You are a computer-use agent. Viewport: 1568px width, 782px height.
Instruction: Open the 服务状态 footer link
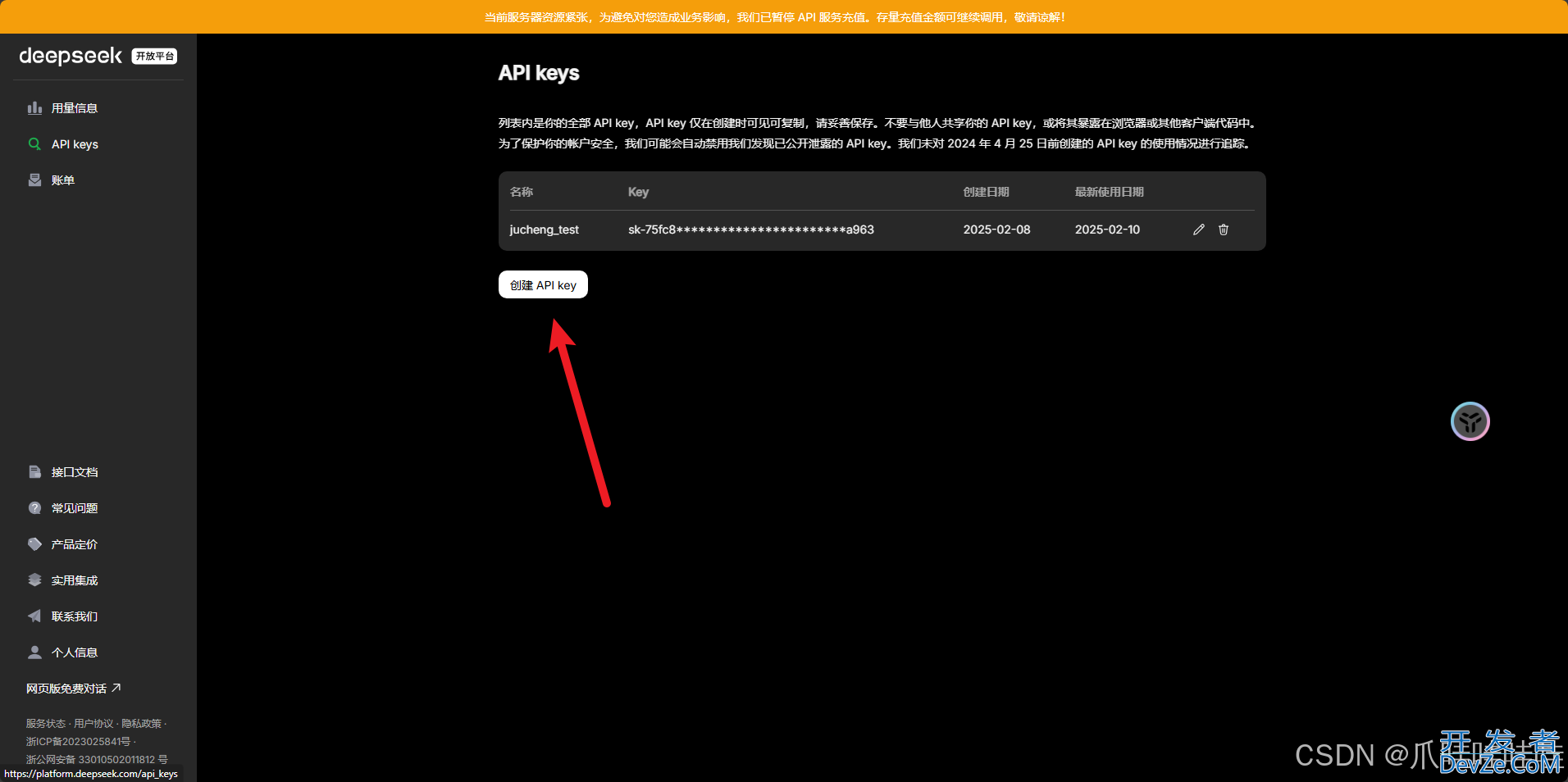tap(45, 723)
